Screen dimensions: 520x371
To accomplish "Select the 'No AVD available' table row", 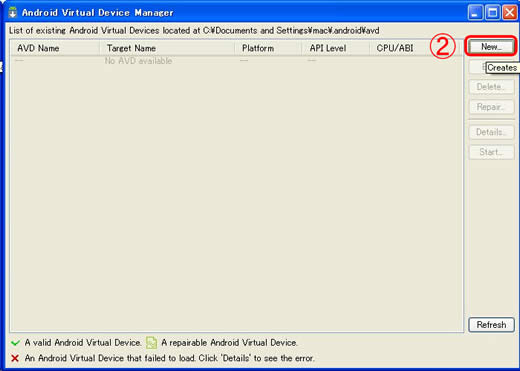I will (x=236, y=61).
